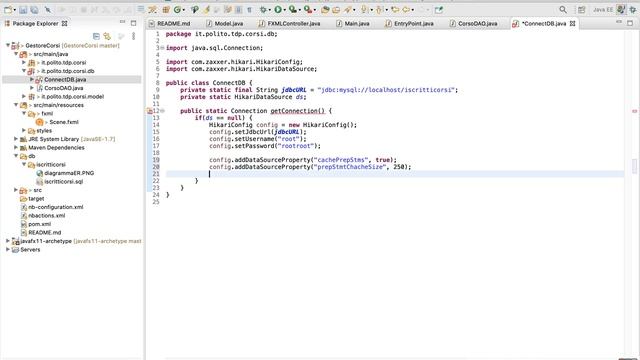This screenshot has height=360, width=640.
Task: Click the New wizard toolbar icon
Action: click(8, 10)
